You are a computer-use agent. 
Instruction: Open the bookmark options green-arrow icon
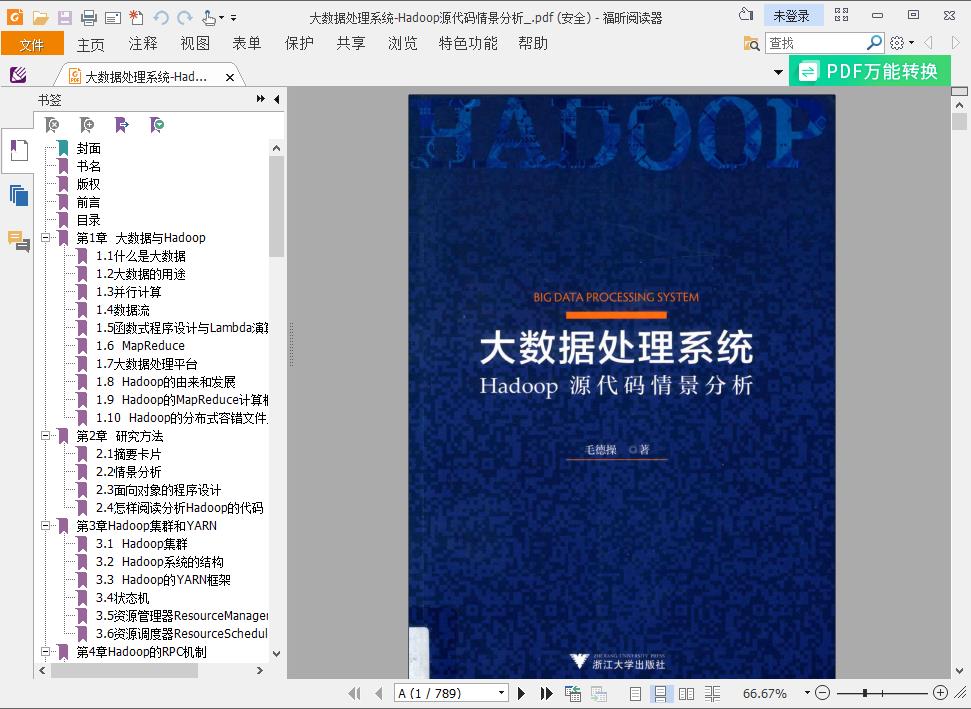click(157, 125)
